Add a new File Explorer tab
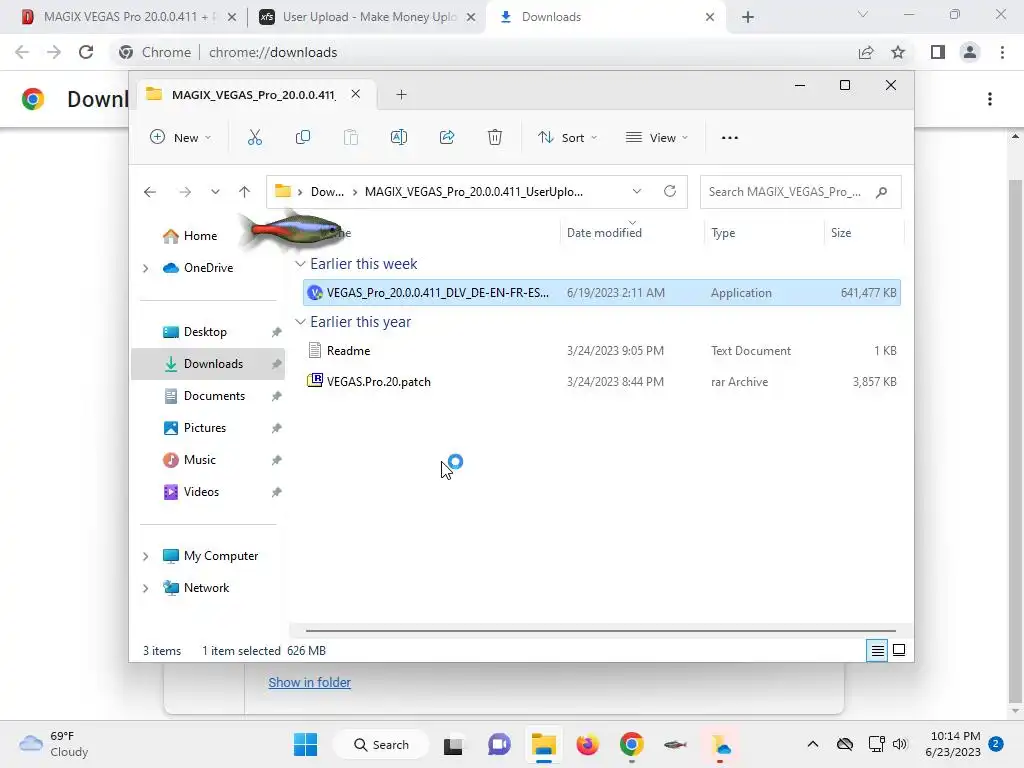This screenshot has width=1024, height=768. (401, 95)
